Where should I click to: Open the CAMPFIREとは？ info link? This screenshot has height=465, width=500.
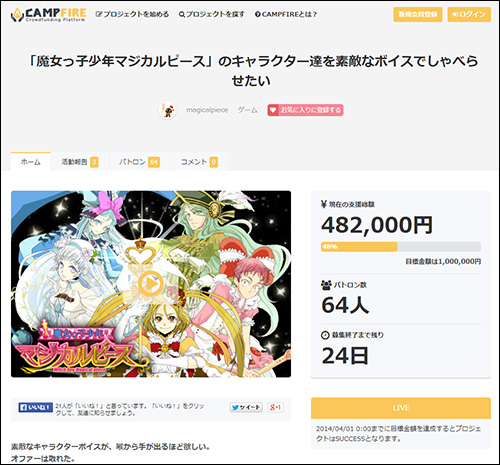click(x=286, y=14)
